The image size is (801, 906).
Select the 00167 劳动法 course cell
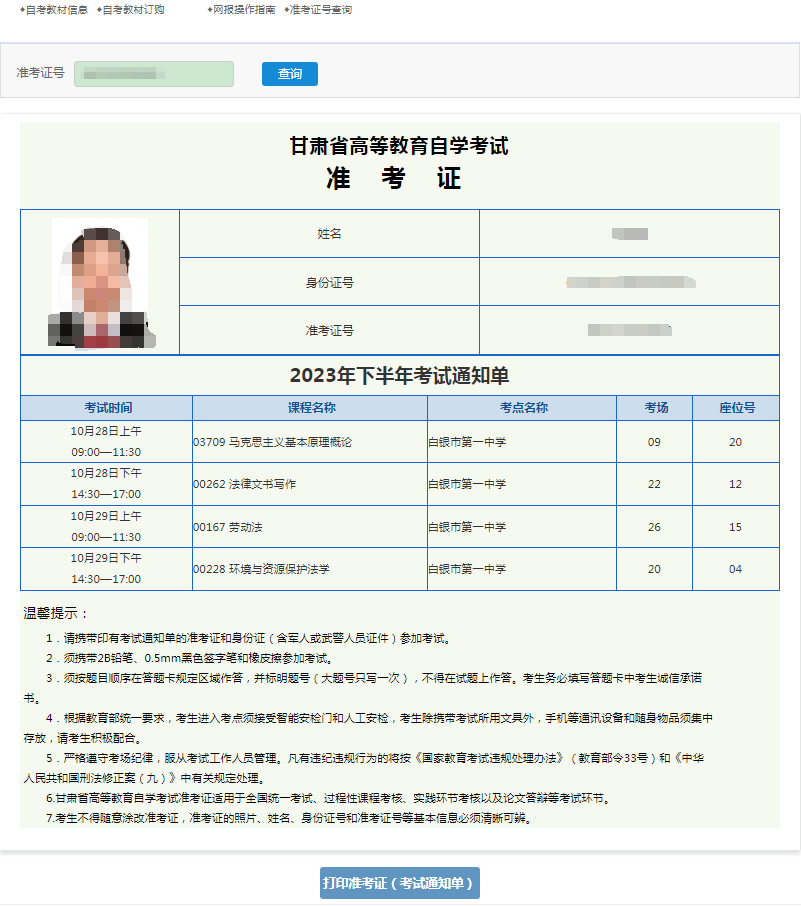[x=310, y=527]
